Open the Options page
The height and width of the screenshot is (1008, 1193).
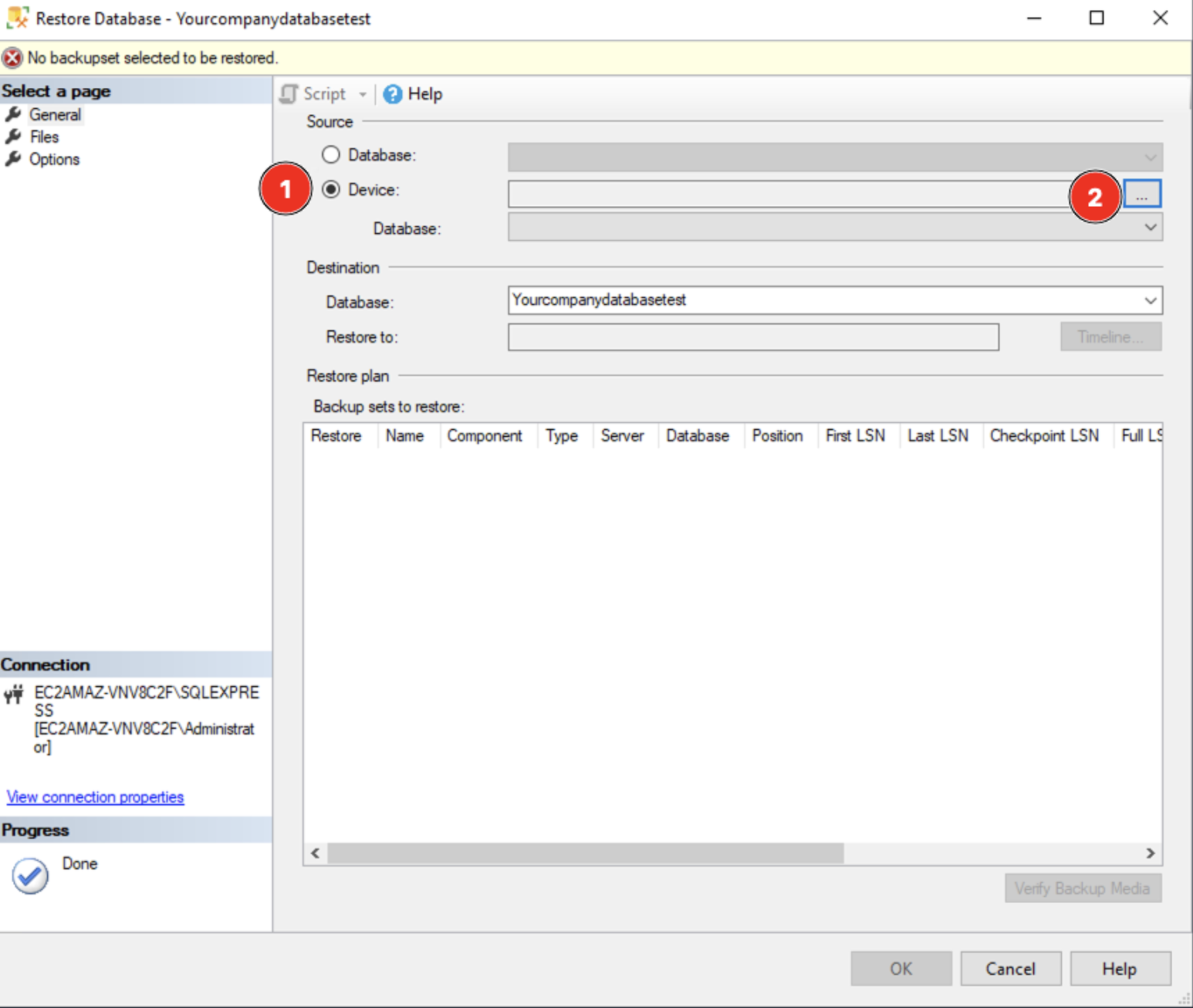[54, 159]
